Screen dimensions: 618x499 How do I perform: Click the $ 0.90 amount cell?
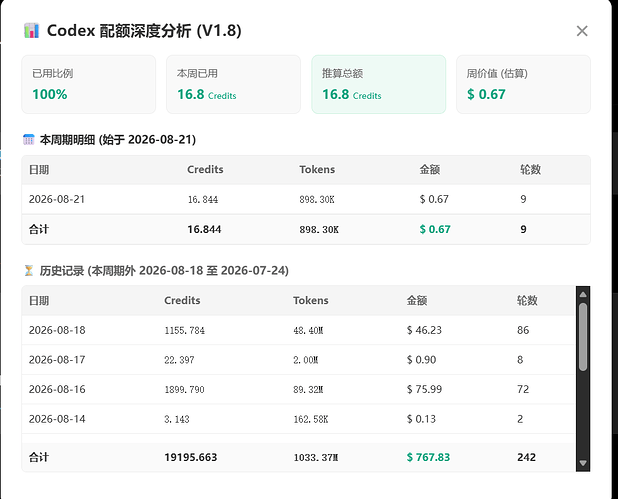421,360
